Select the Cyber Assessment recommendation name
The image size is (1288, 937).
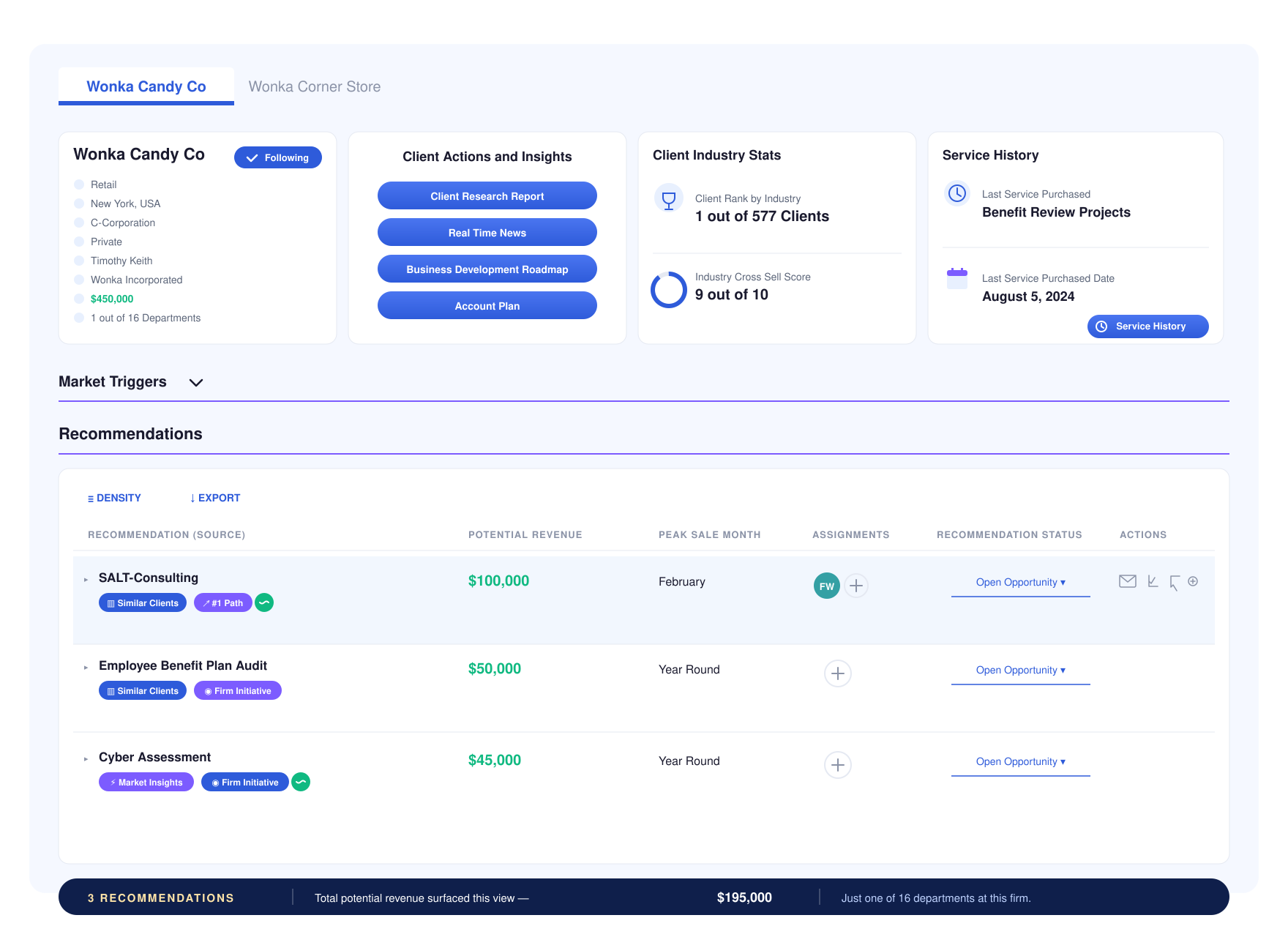point(155,757)
